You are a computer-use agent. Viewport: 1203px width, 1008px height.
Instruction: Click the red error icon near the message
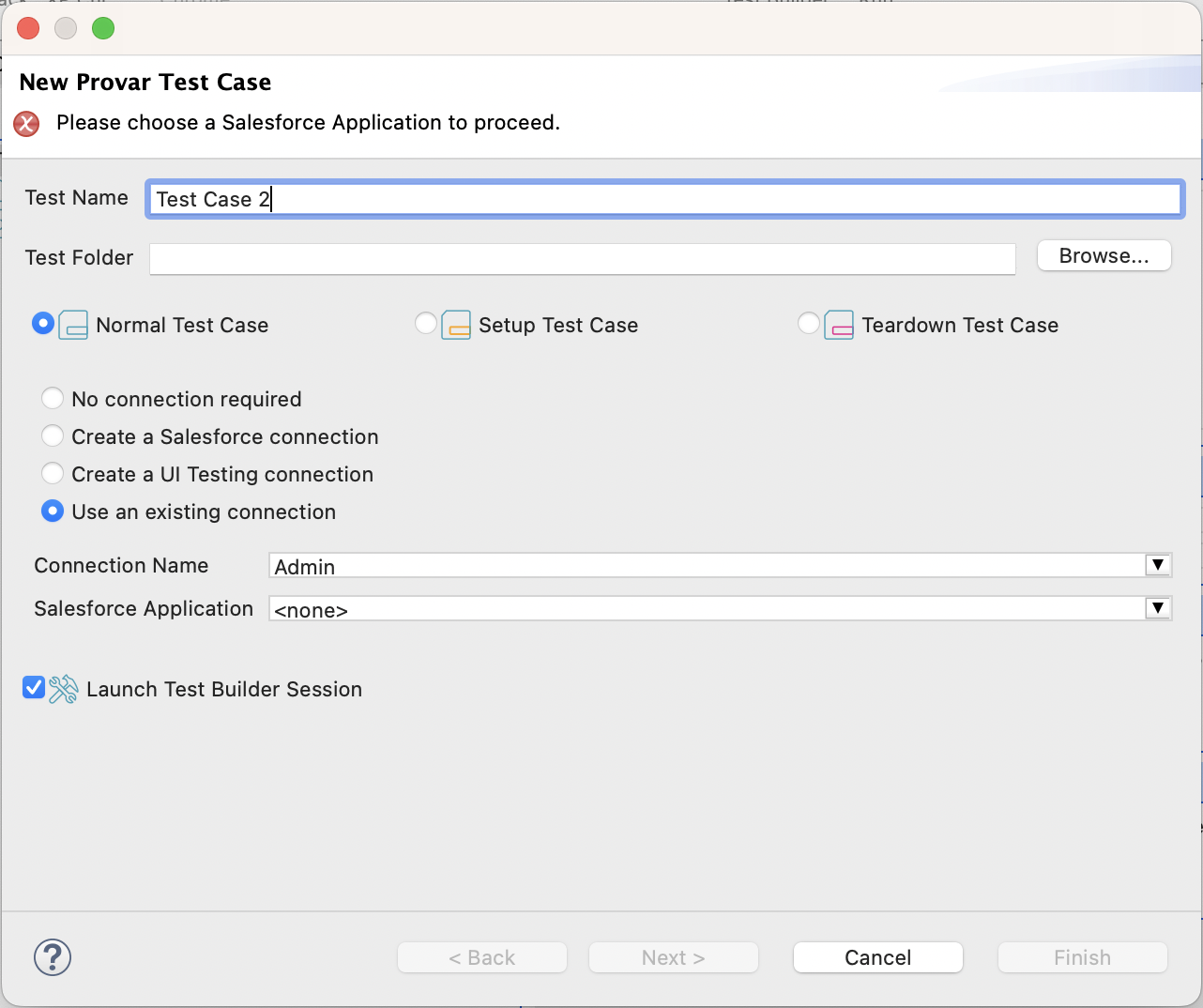point(25,123)
